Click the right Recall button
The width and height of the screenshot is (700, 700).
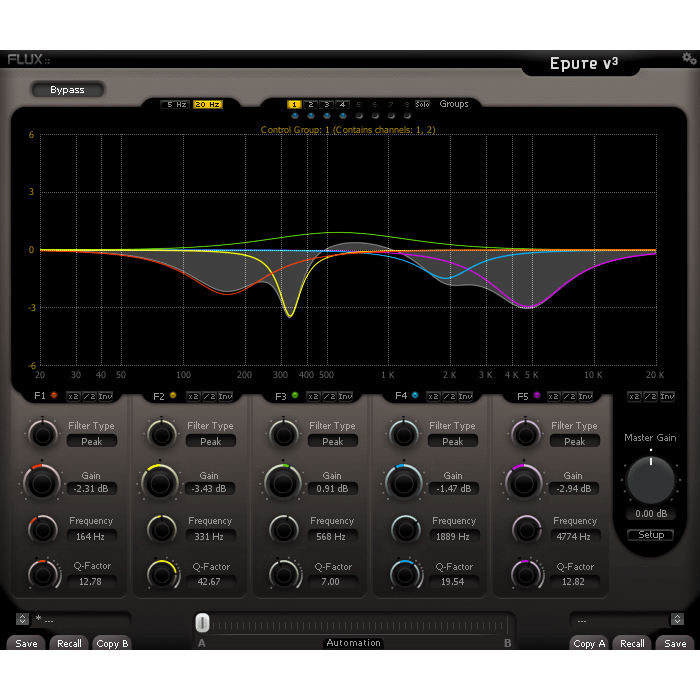coord(632,643)
